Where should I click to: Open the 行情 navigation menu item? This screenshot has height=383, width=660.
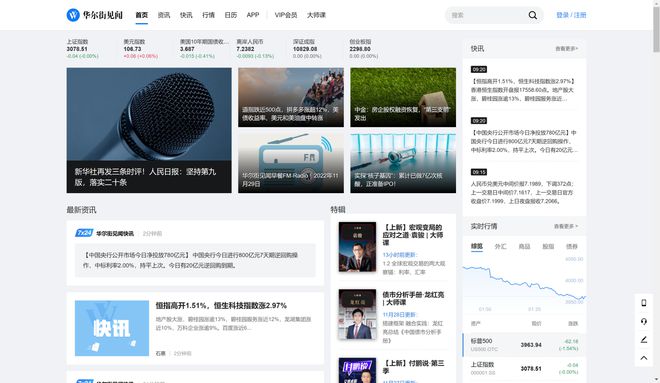point(208,15)
